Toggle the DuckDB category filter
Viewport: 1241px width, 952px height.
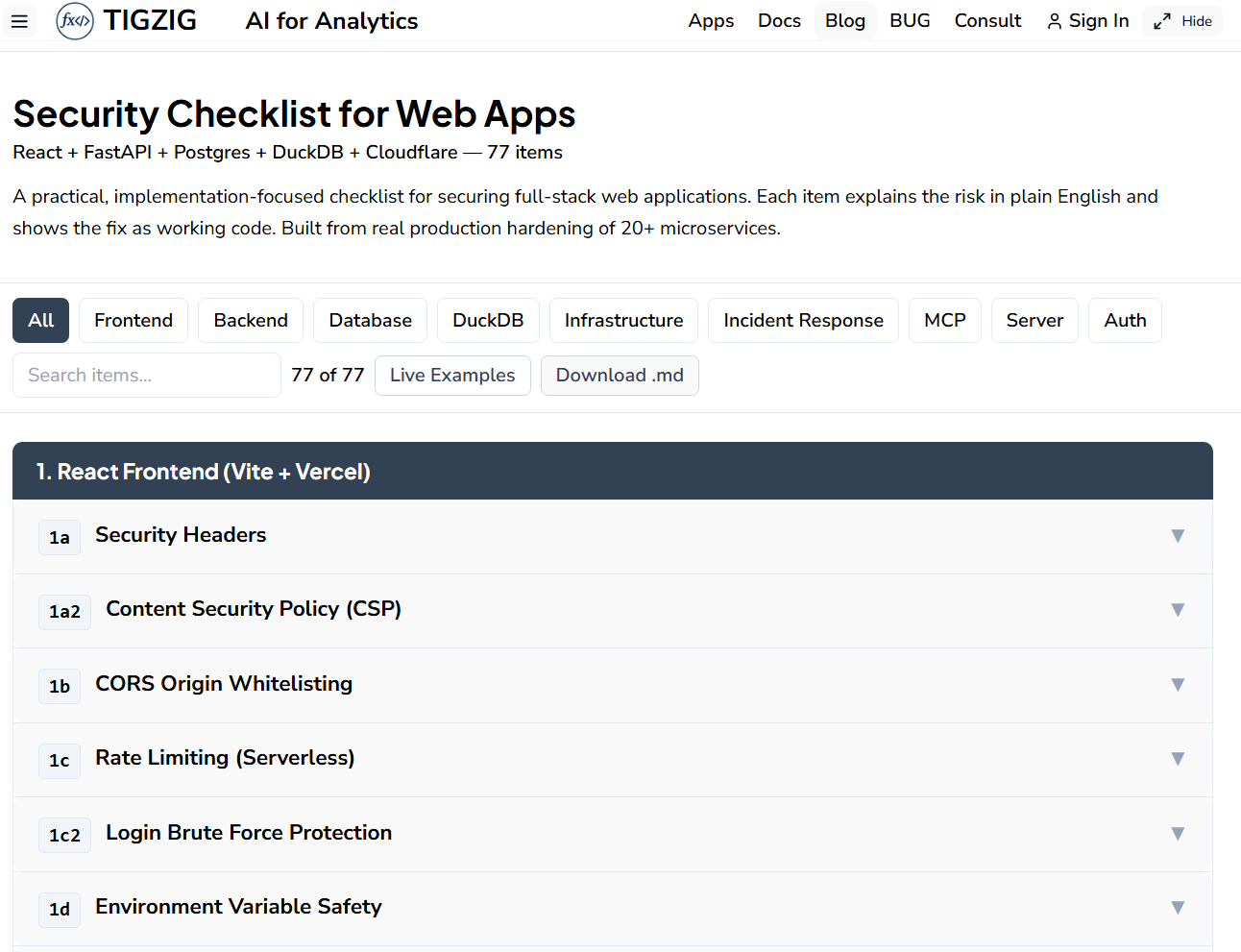(x=488, y=320)
